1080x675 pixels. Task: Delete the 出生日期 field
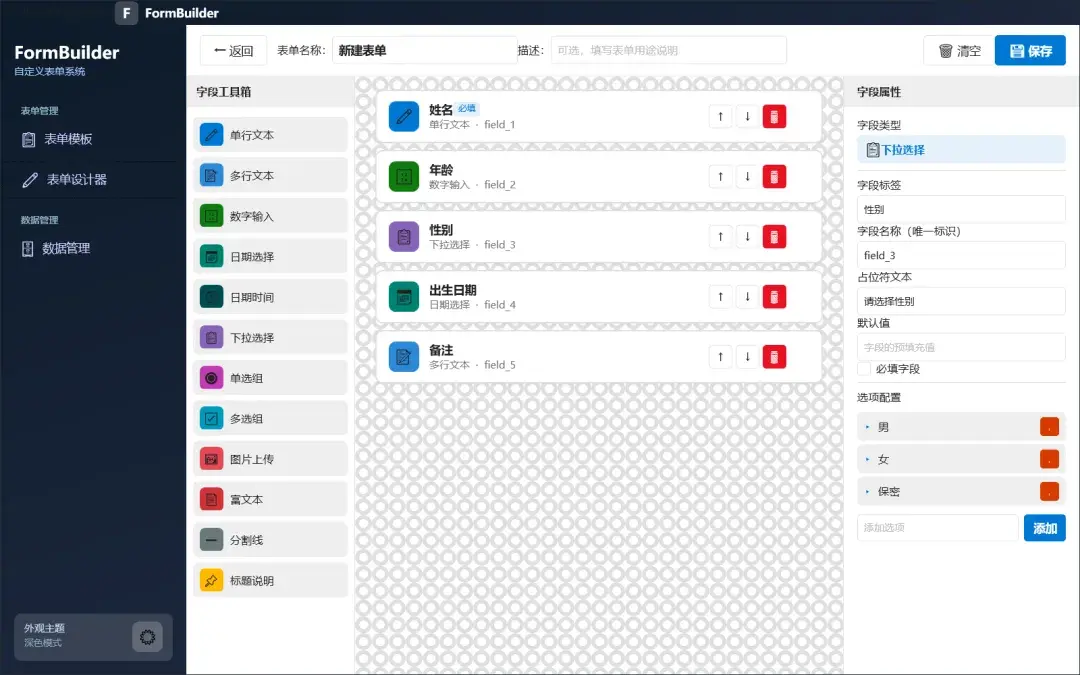tap(774, 296)
